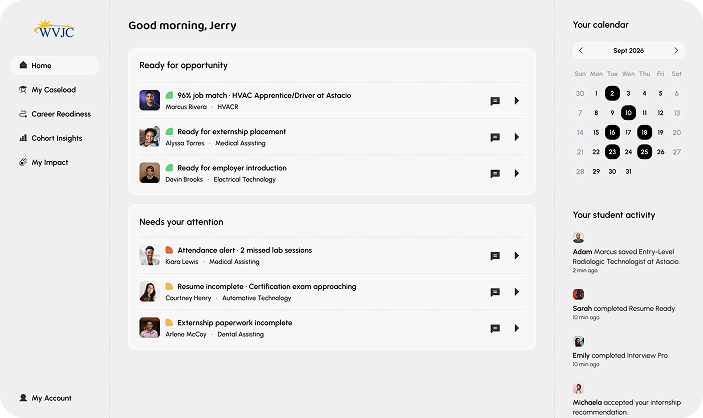Viewport: 703px width, 418px height.
Task: Click yellow status tag on Resume incomplete
Action: click(169, 286)
